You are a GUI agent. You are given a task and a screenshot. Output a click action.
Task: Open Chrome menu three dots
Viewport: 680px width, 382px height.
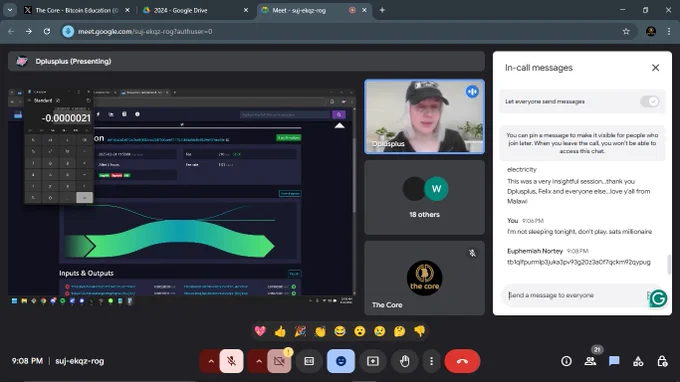[669, 31]
